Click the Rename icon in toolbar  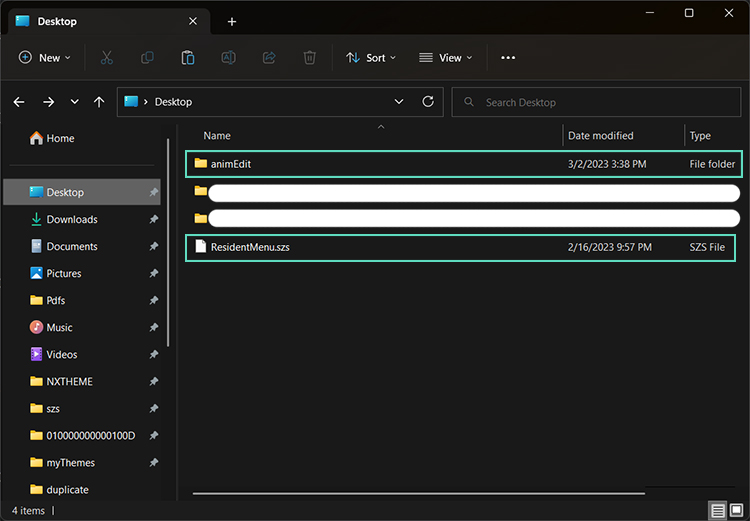[x=228, y=58]
